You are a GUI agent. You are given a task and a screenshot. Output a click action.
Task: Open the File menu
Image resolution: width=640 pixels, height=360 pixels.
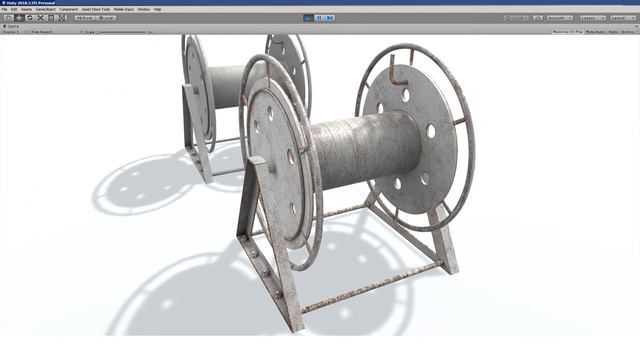point(4,9)
